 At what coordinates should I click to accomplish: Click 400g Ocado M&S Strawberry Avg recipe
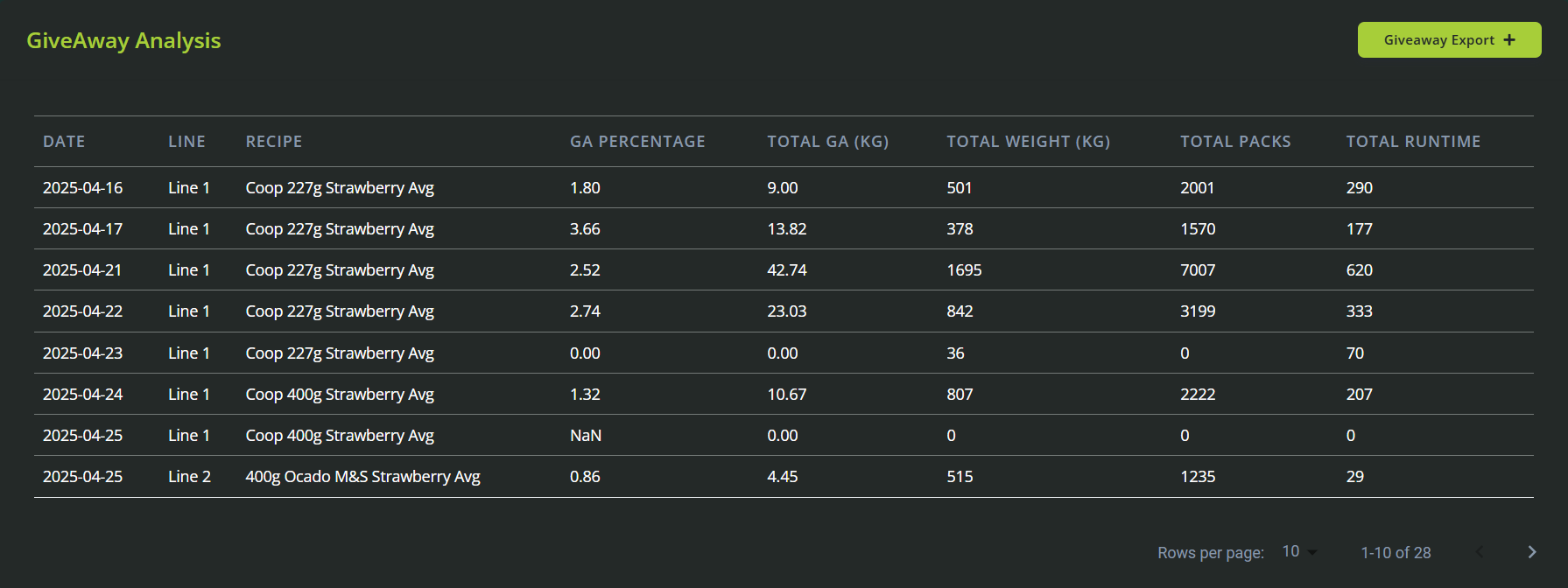point(362,477)
